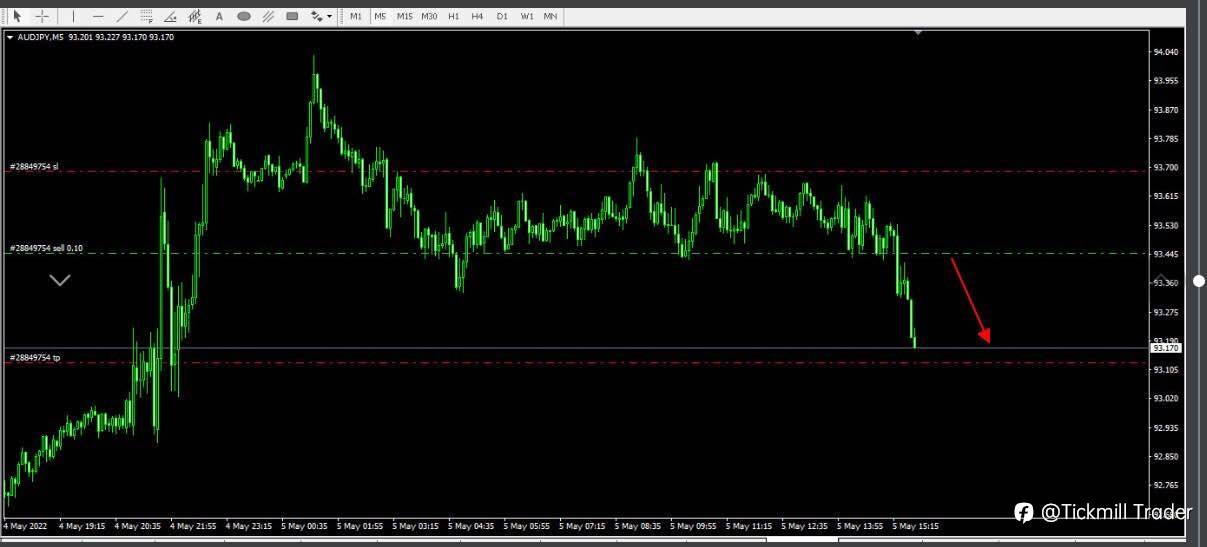Click the #28849754 tp order label
Image resolution: width=1207 pixels, height=547 pixels.
pos(35,357)
